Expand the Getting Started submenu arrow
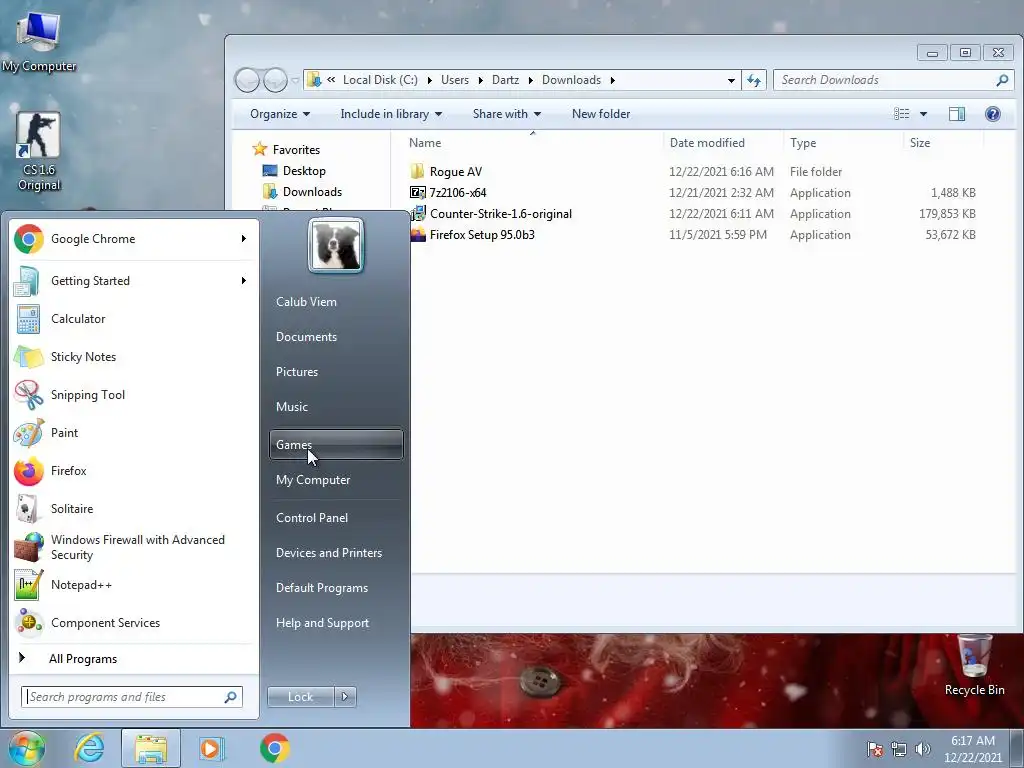1024x768 pixels. click(x=244, y=281)
